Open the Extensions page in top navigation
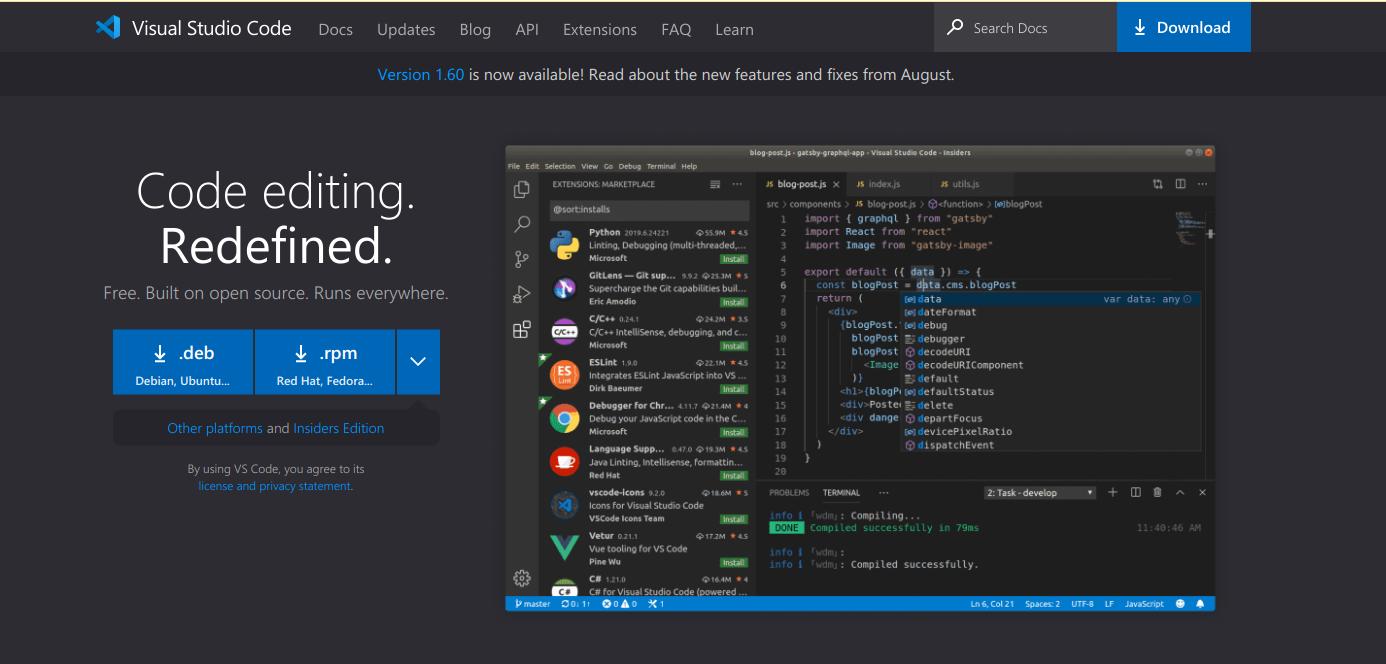 click(599, 29)
